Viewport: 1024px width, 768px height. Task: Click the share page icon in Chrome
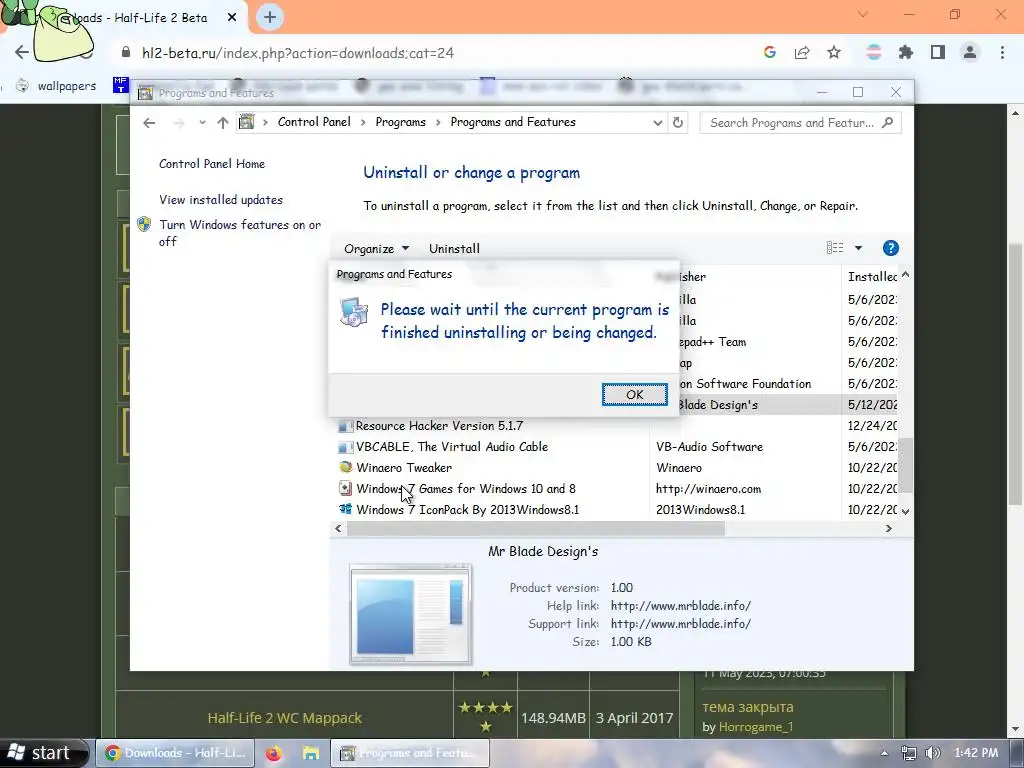(x=802, y=52)
